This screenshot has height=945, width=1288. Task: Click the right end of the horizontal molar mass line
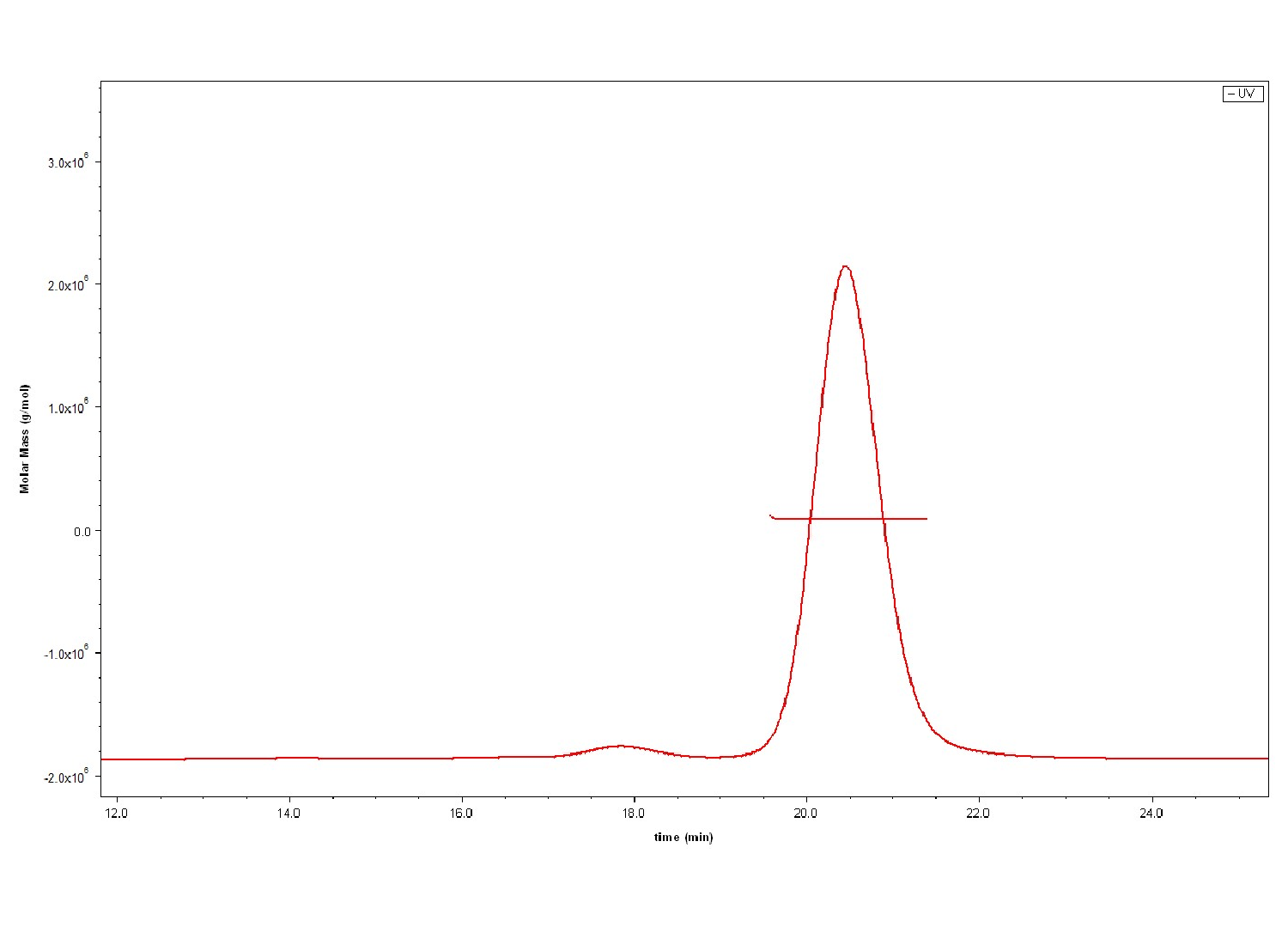[x=926, y=519]
